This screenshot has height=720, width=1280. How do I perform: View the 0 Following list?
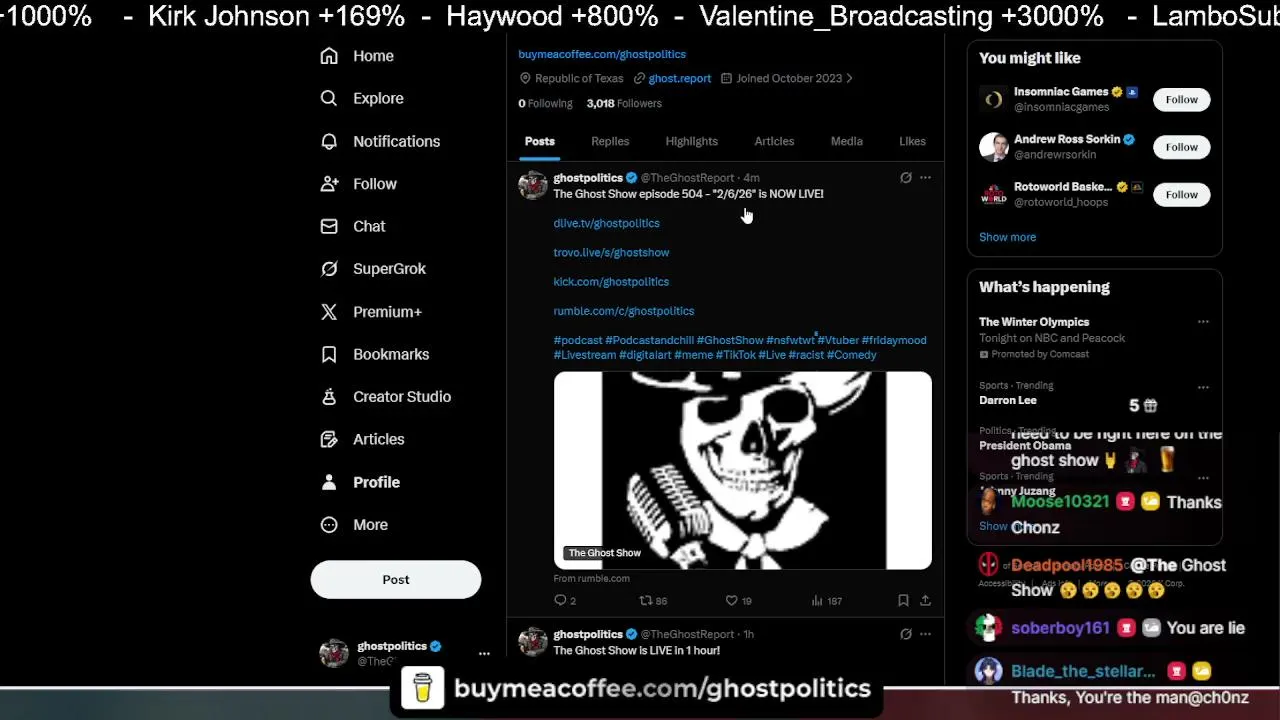tap(545, 103)
